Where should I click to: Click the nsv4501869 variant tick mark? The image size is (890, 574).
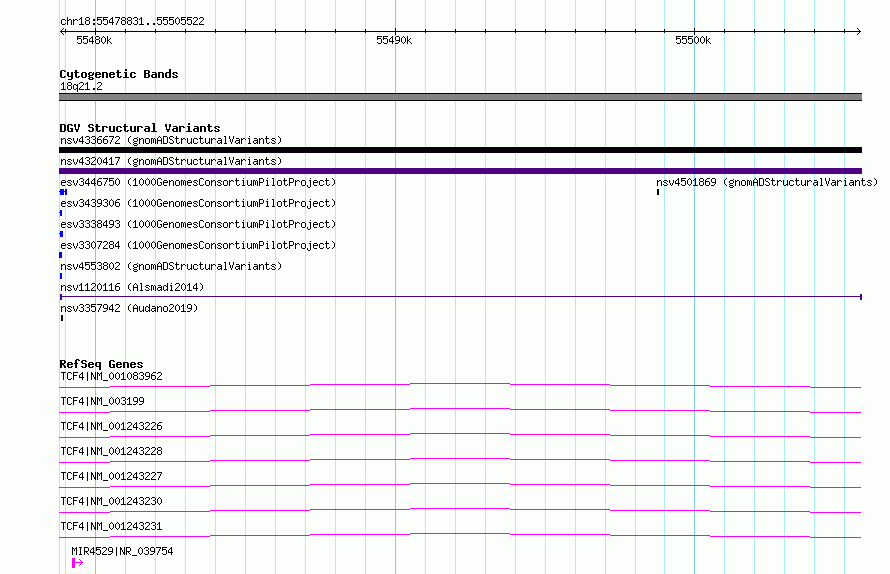(x=658, y=192)
